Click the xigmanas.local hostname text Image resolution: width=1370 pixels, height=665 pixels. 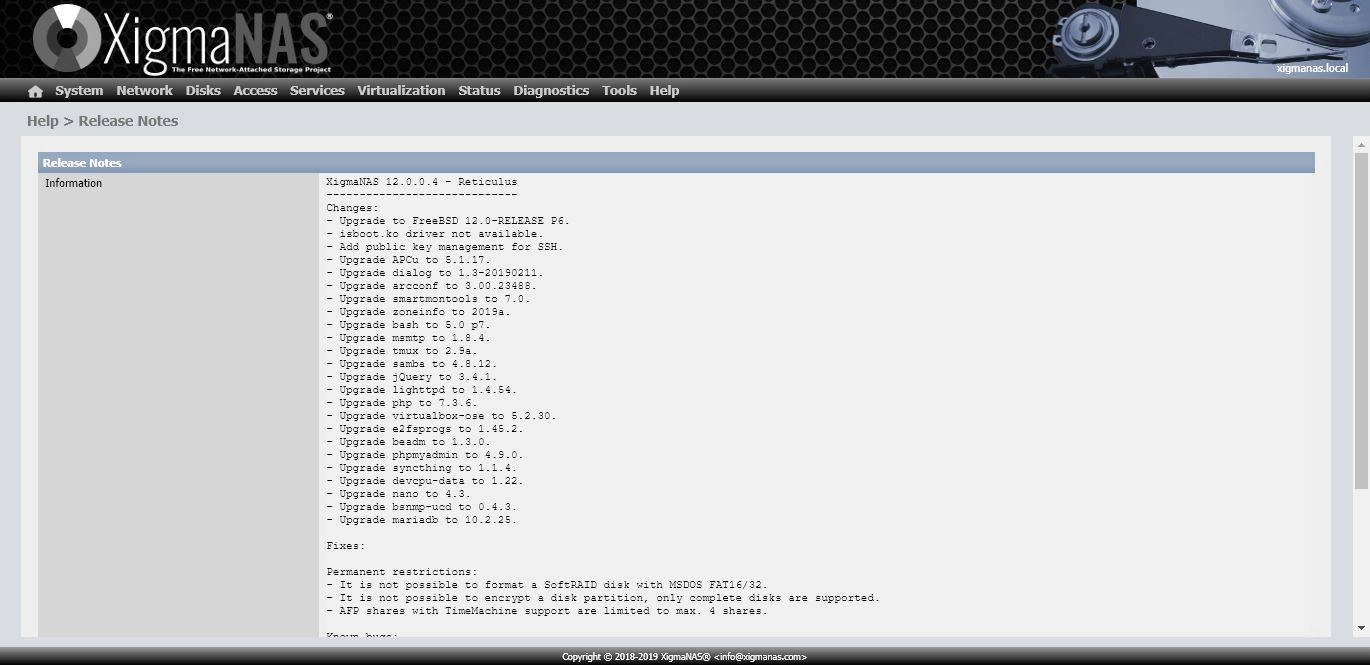1312,68
